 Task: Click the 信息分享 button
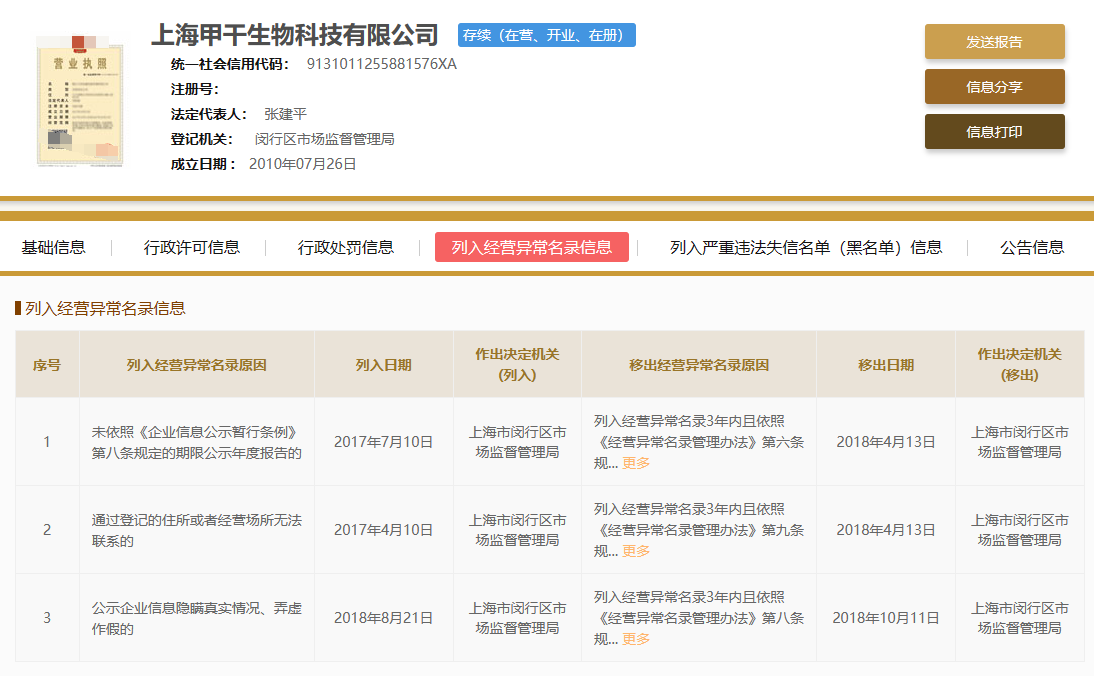point(994,87)
